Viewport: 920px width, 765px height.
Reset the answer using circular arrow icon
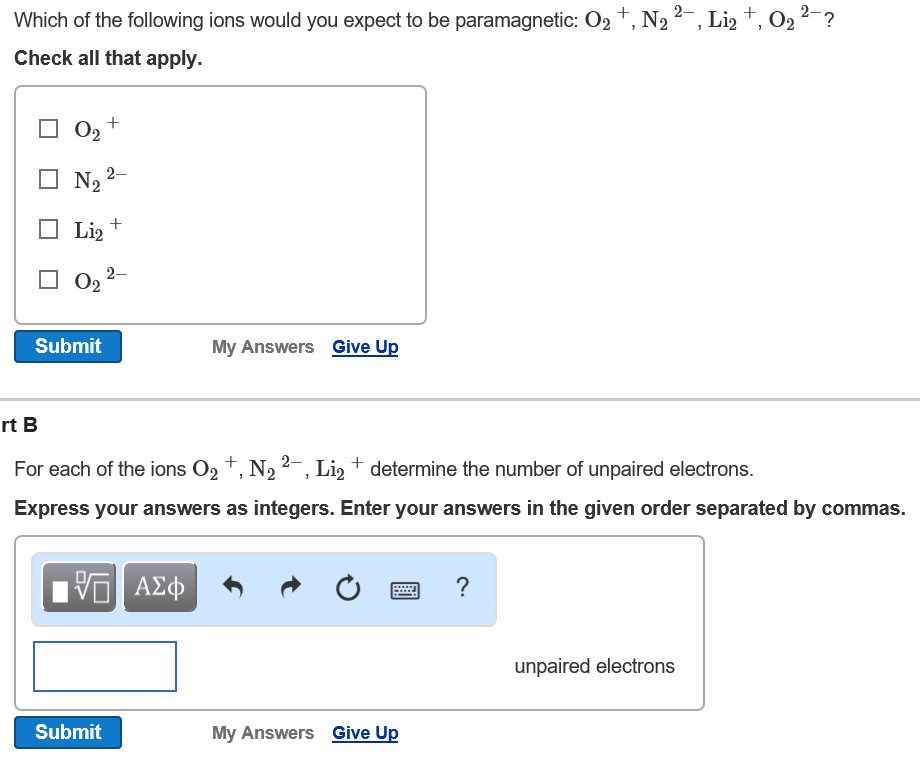(347, 587)
